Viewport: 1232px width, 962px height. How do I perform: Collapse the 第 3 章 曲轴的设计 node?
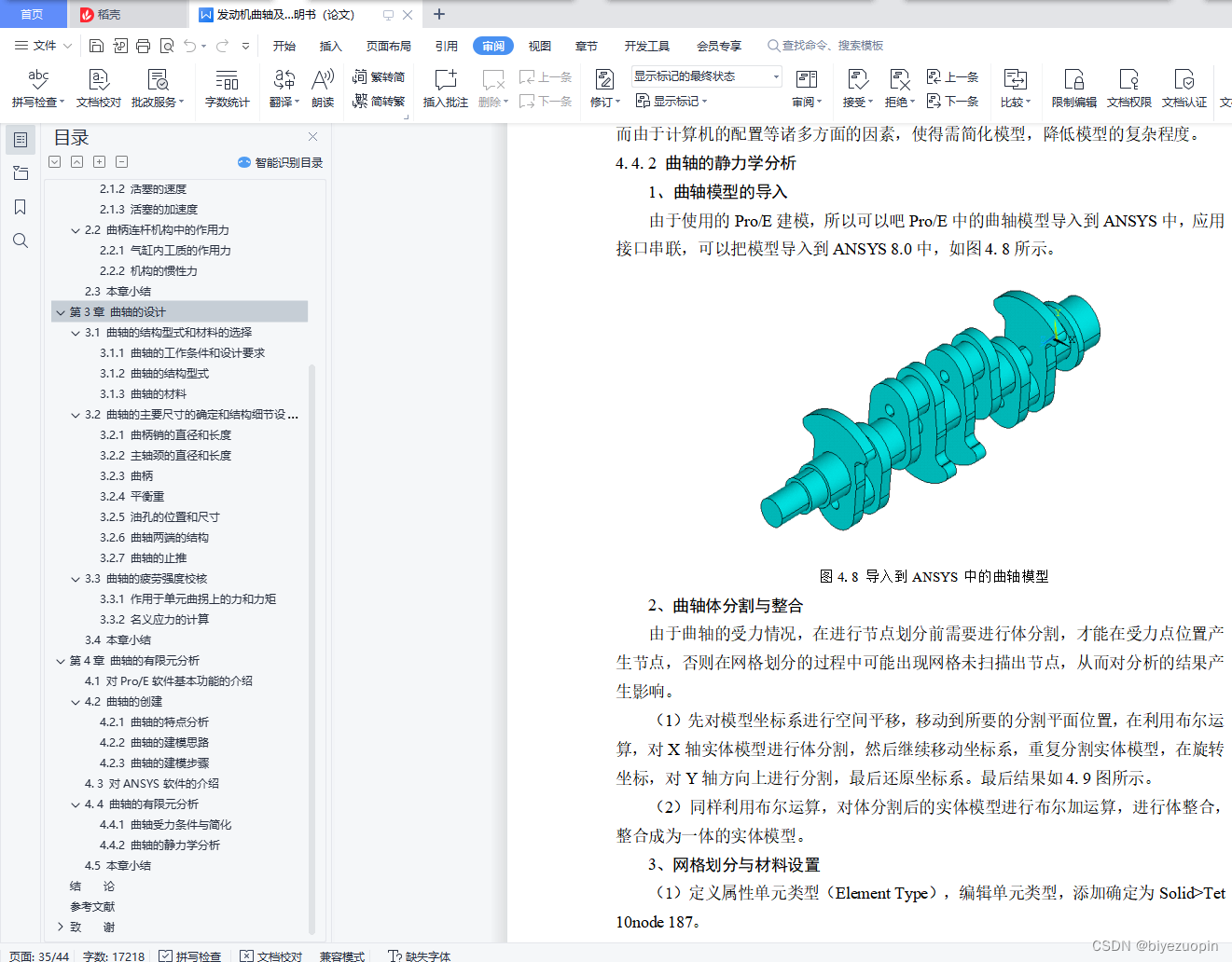tap(61, 312)
